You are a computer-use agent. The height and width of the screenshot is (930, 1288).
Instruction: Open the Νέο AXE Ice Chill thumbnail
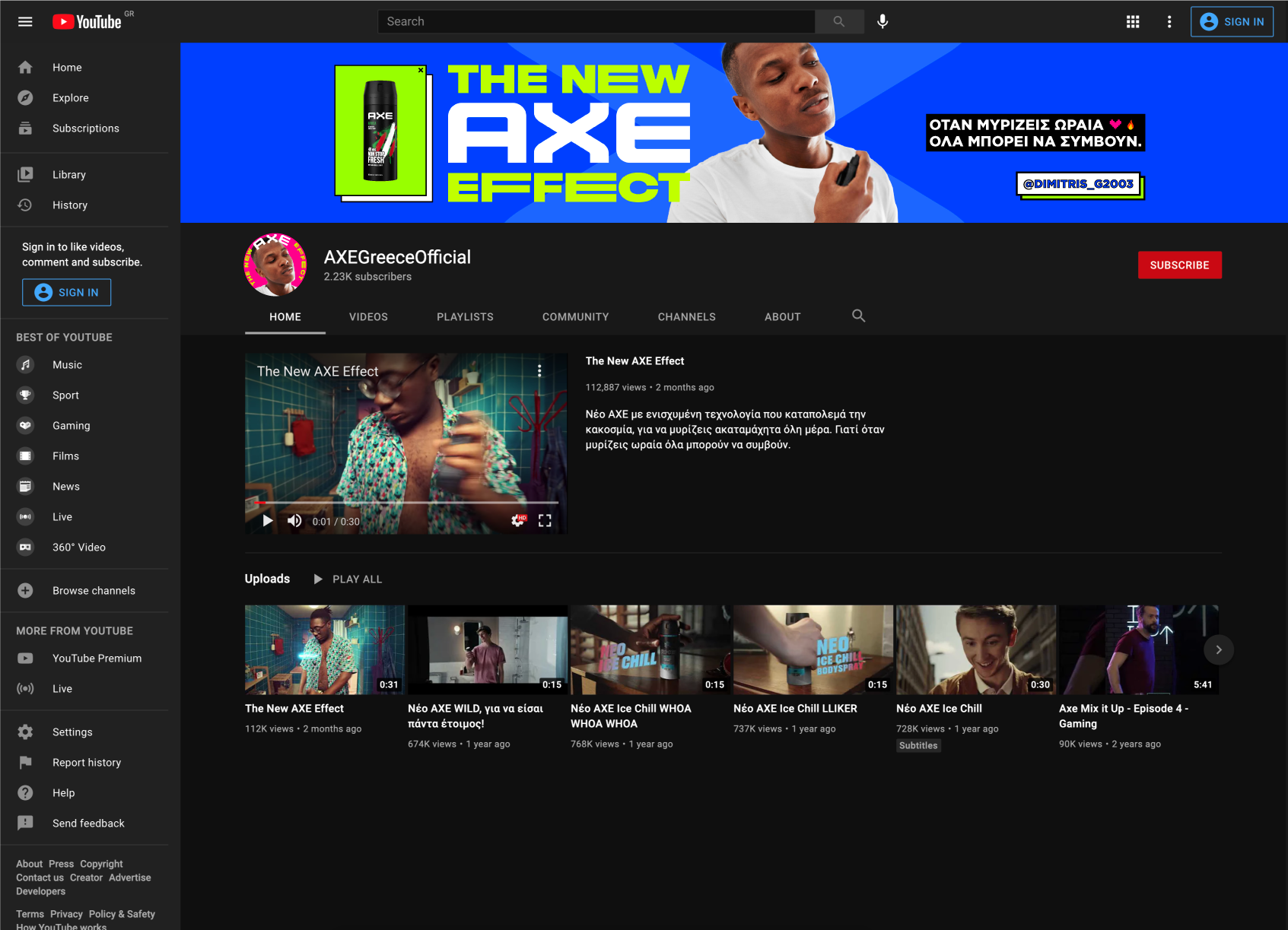(x=976, y=649)
